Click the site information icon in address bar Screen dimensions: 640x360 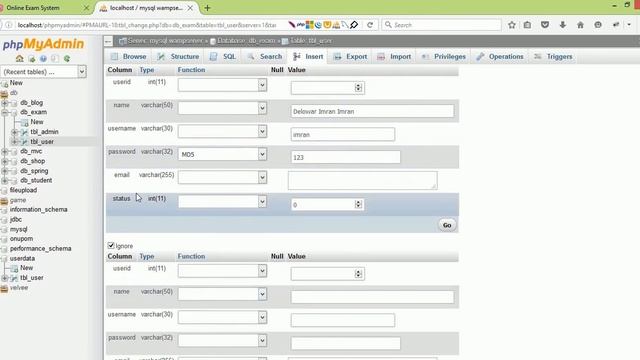(9, 25)
